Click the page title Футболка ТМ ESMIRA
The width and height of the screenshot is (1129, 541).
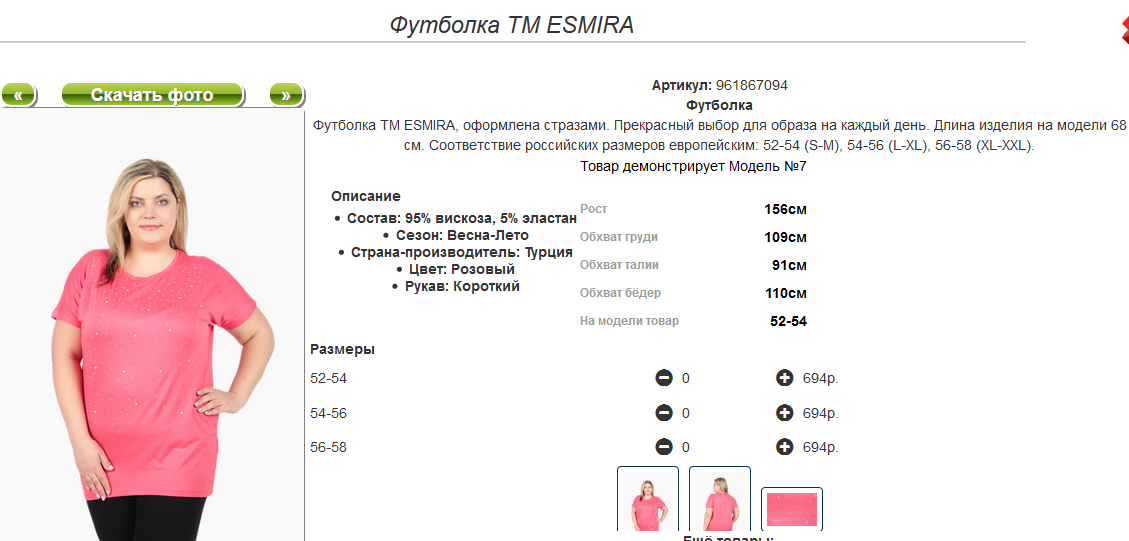(512, 25)
